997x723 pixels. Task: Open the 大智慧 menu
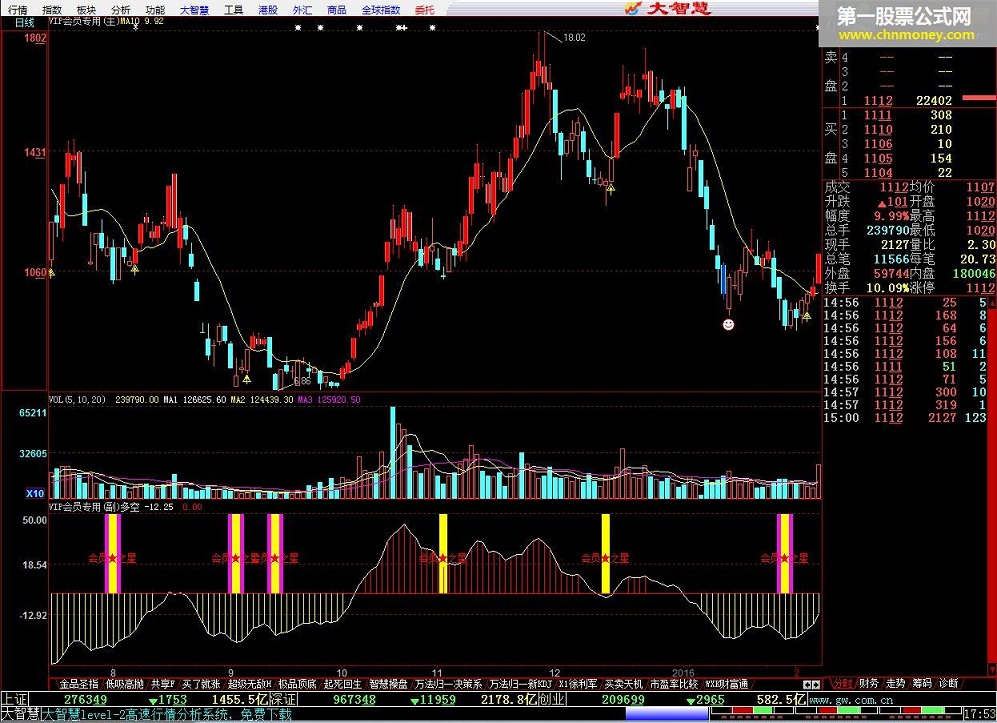195,10
